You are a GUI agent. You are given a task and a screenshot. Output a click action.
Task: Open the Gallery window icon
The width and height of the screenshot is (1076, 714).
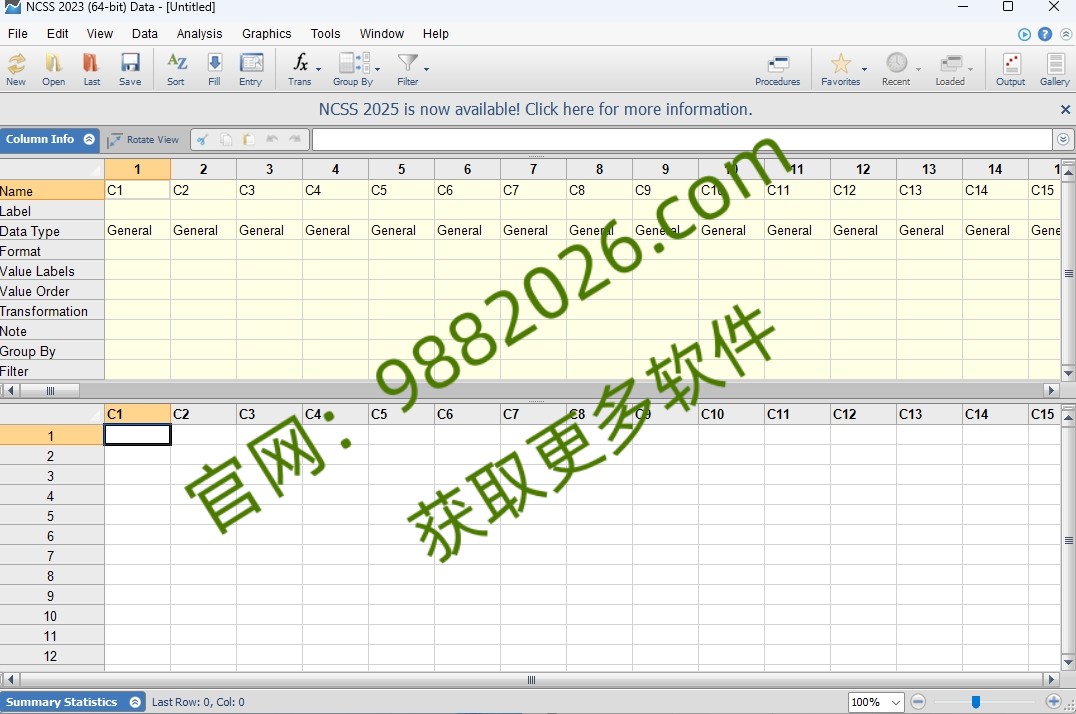pyautogui.click(x=1055, y=69)
